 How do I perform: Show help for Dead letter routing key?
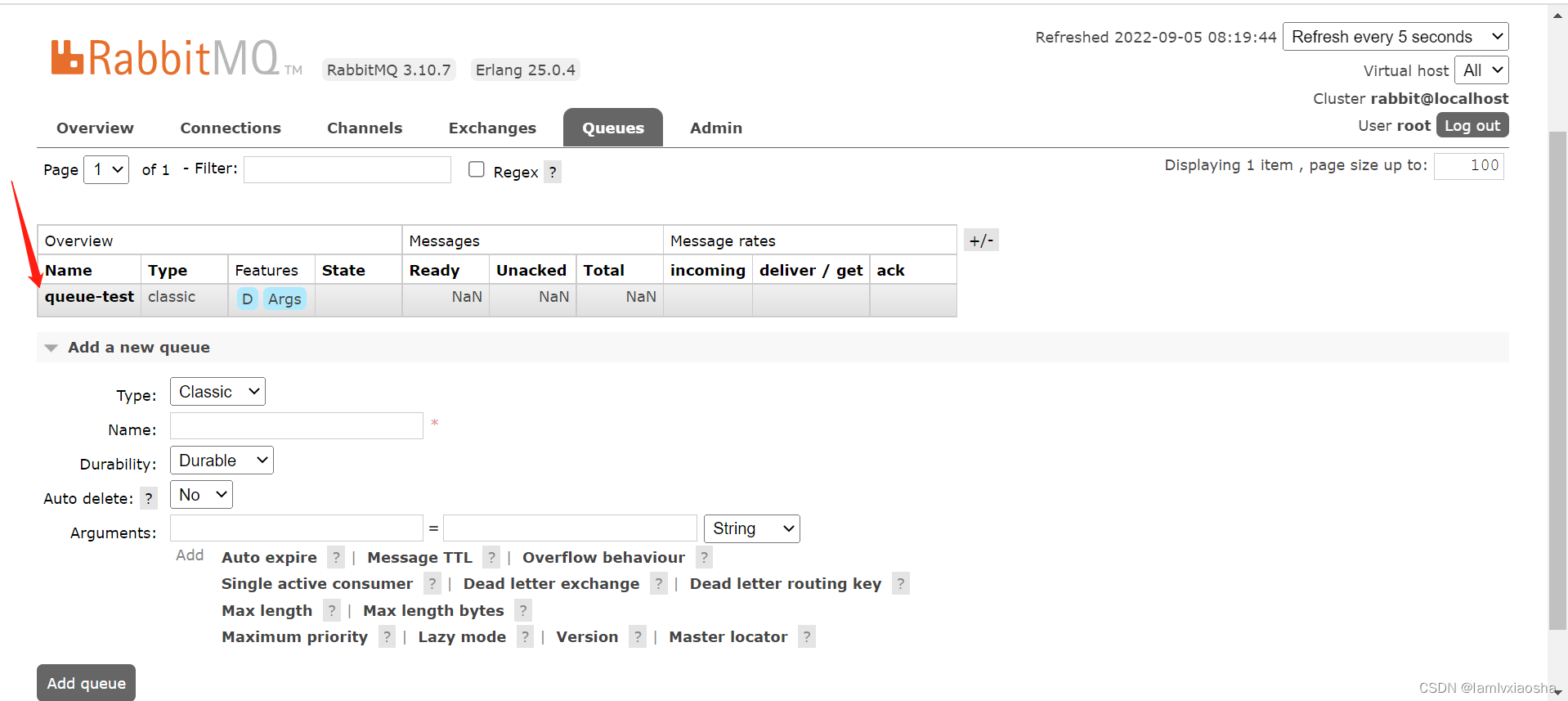coord(901,583)
